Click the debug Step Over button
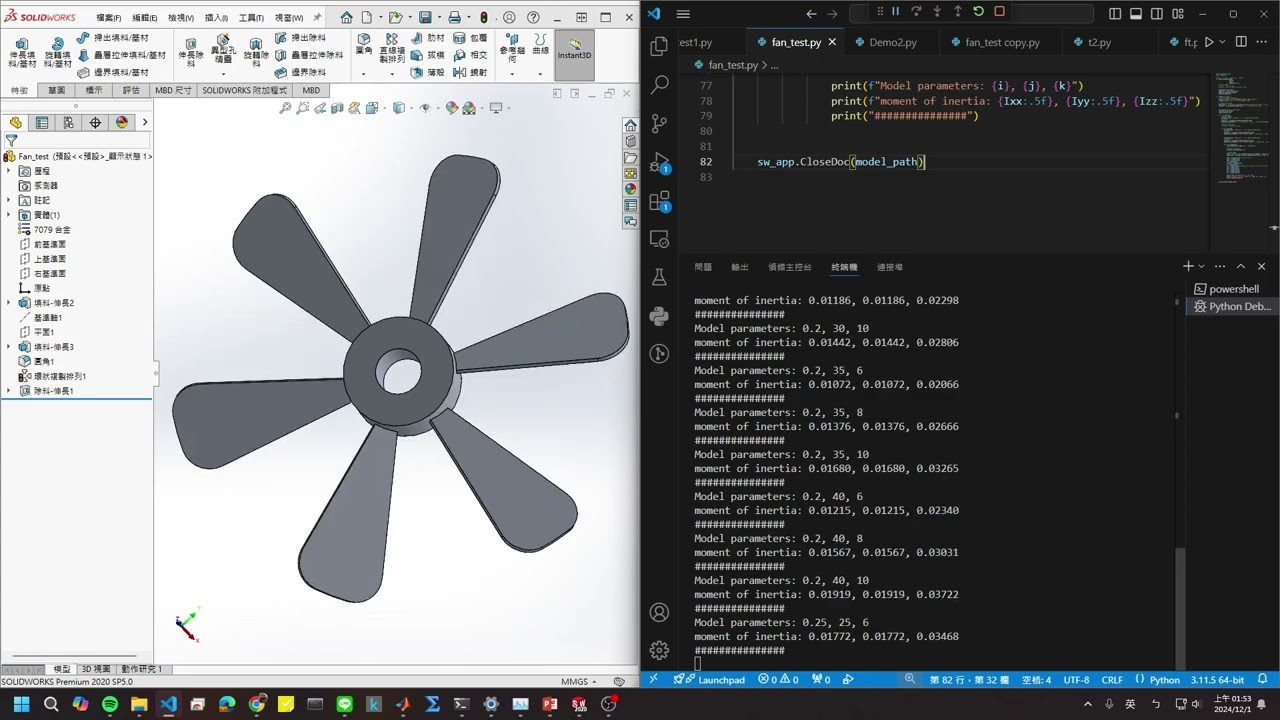Viewport: 1280px width, 720px height. pyautogui.click(x=915, y=12)
